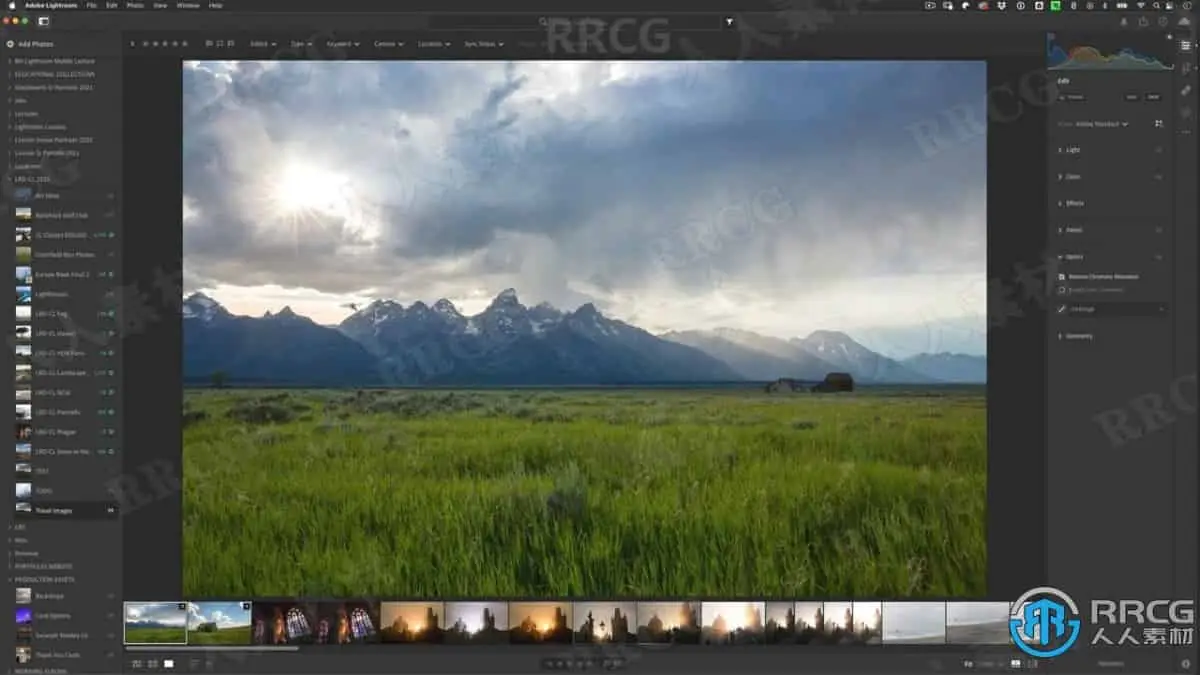Check Remove Chromatic Aberration box
1200x675 pixels.
point(1062,276)
